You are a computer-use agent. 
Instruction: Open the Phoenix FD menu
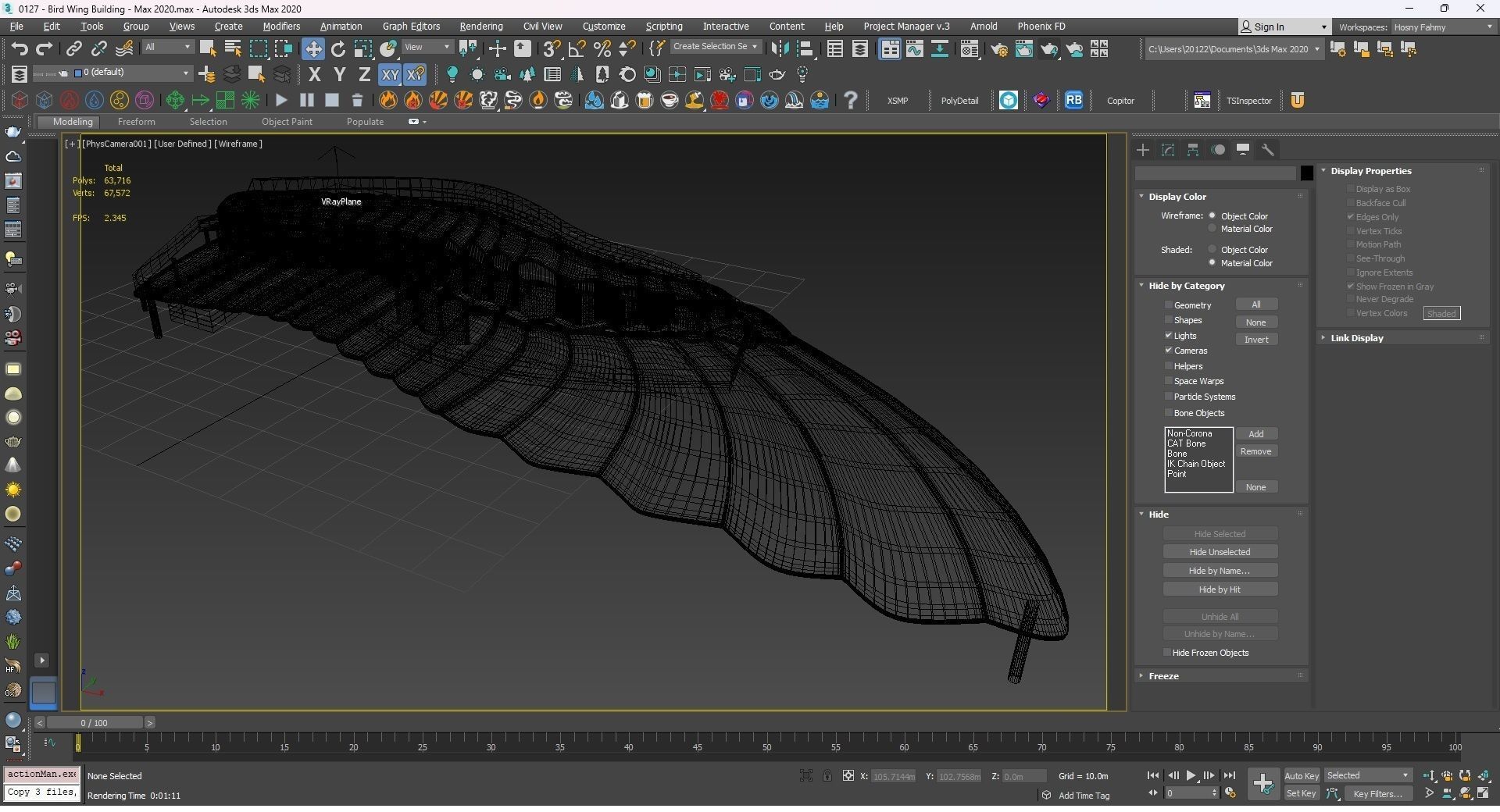point(1041,27)
